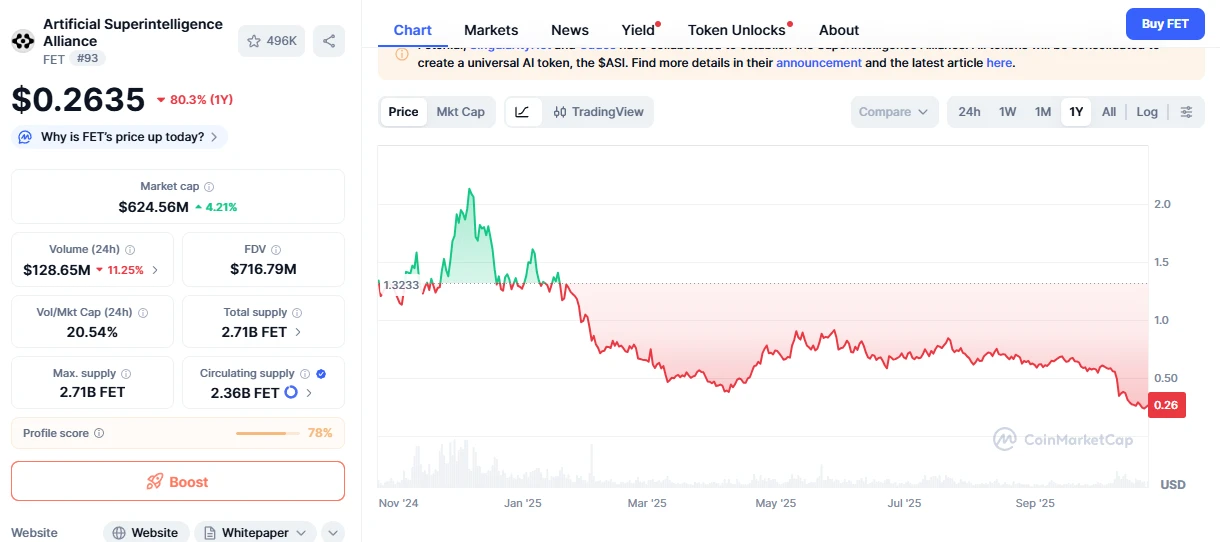Switch to TradingView chart mode
Viewport: 1220px width, 542px height.
tap(598, 112)
